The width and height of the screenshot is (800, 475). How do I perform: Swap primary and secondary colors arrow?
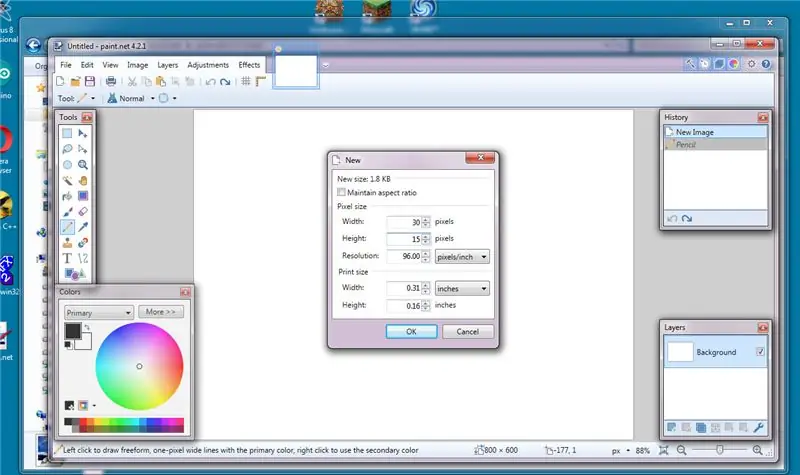coord(87,327)
